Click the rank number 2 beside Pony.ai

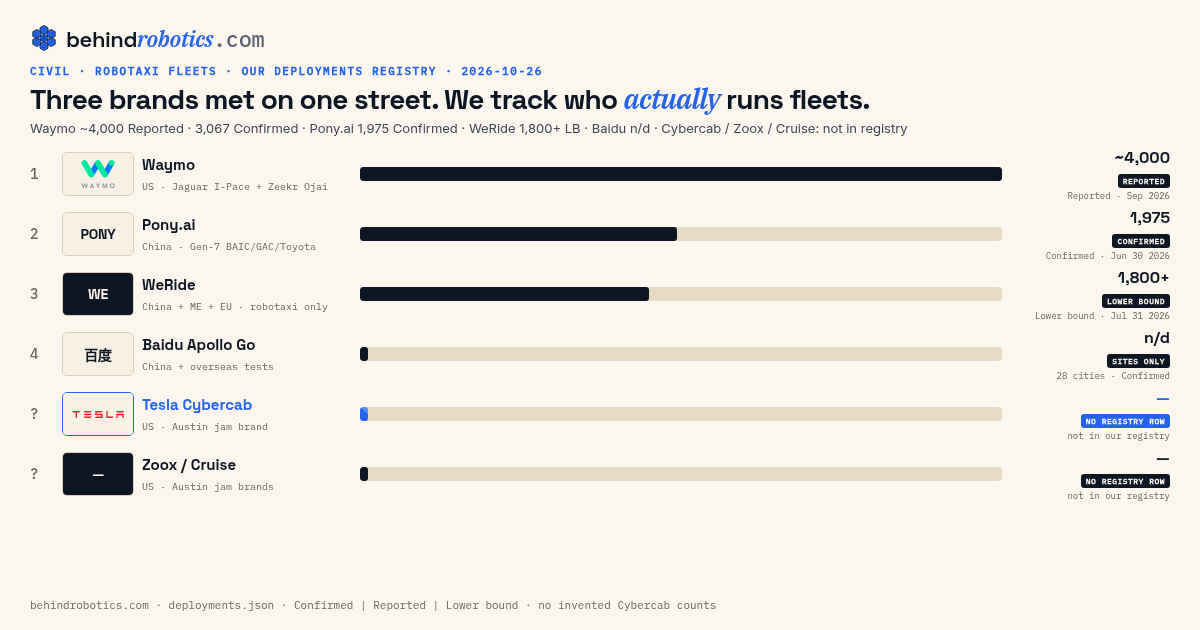coord(34,234)
